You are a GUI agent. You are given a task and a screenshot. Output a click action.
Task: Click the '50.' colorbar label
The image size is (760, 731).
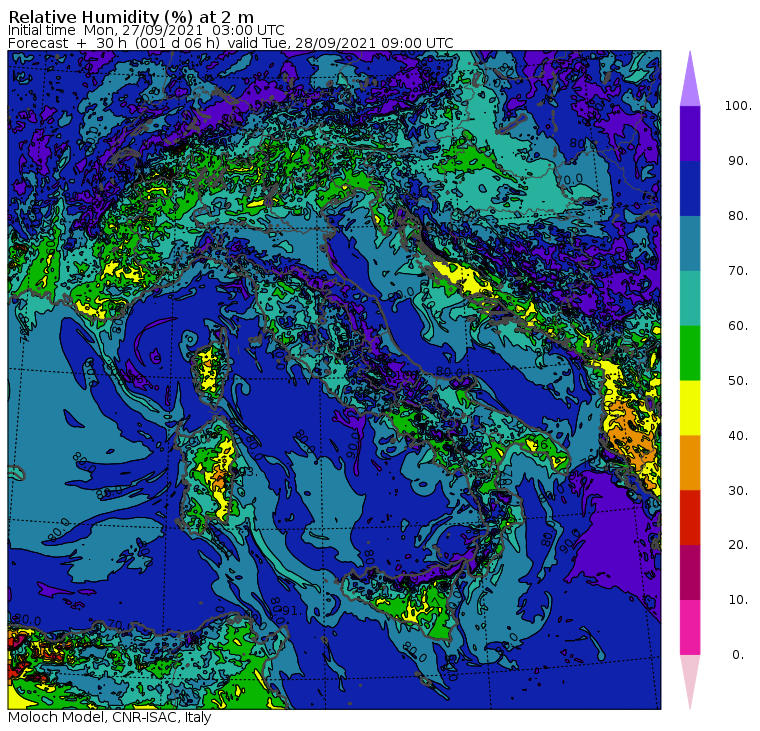738,381
